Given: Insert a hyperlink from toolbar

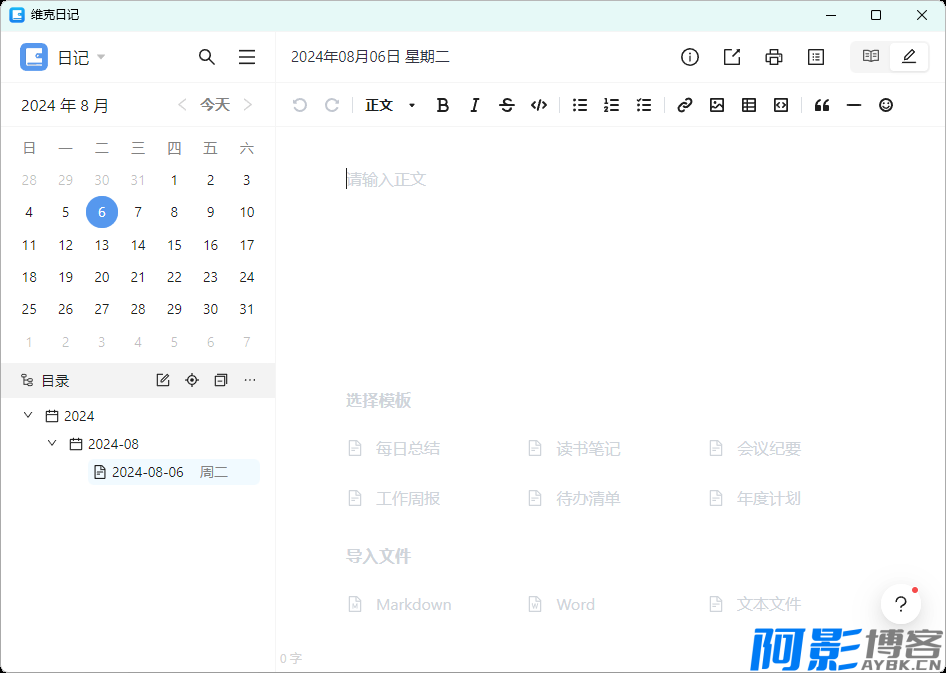Looking at the screenshot, I should point(685,105).
